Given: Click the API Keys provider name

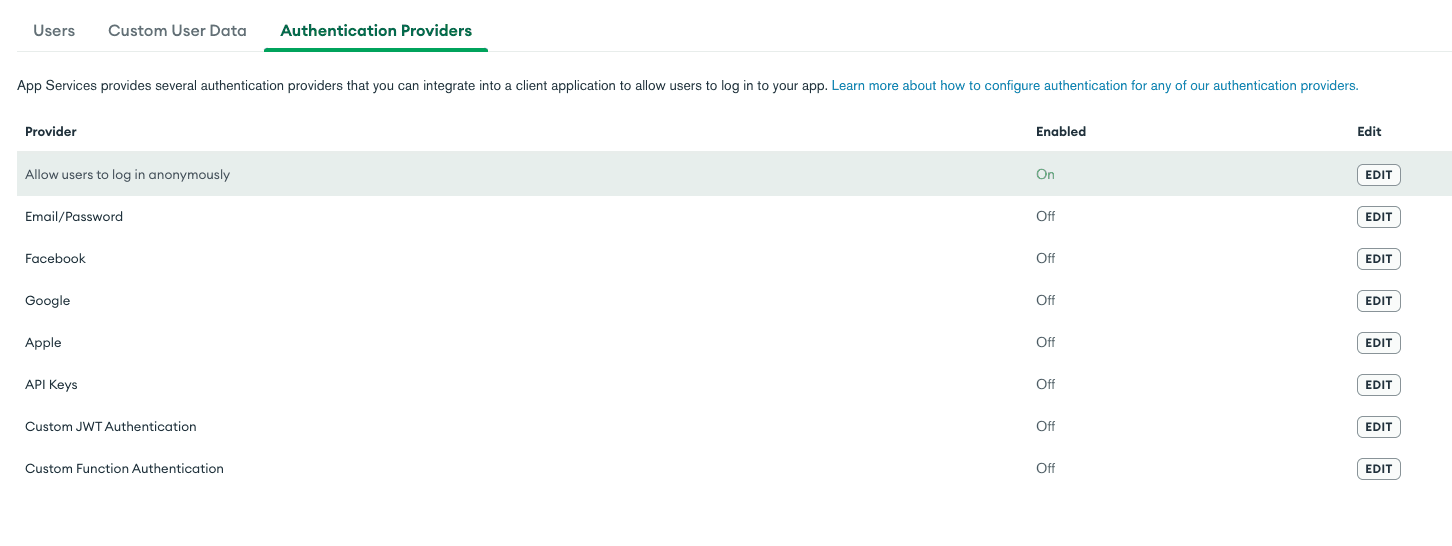Looking at the screenshot, I should (x=51, y=385).
